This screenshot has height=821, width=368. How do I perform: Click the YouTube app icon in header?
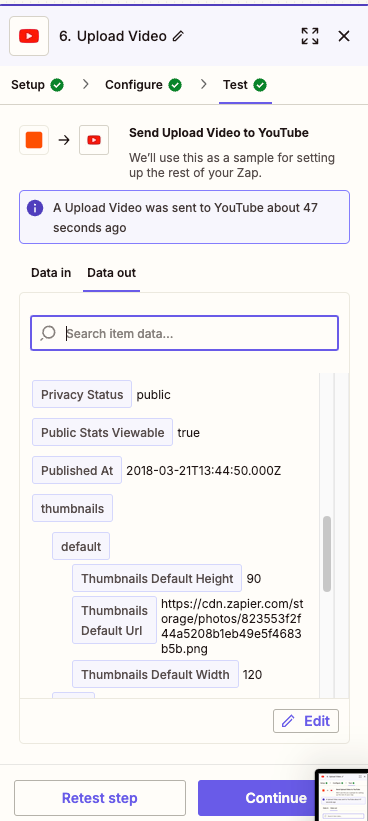29,36
